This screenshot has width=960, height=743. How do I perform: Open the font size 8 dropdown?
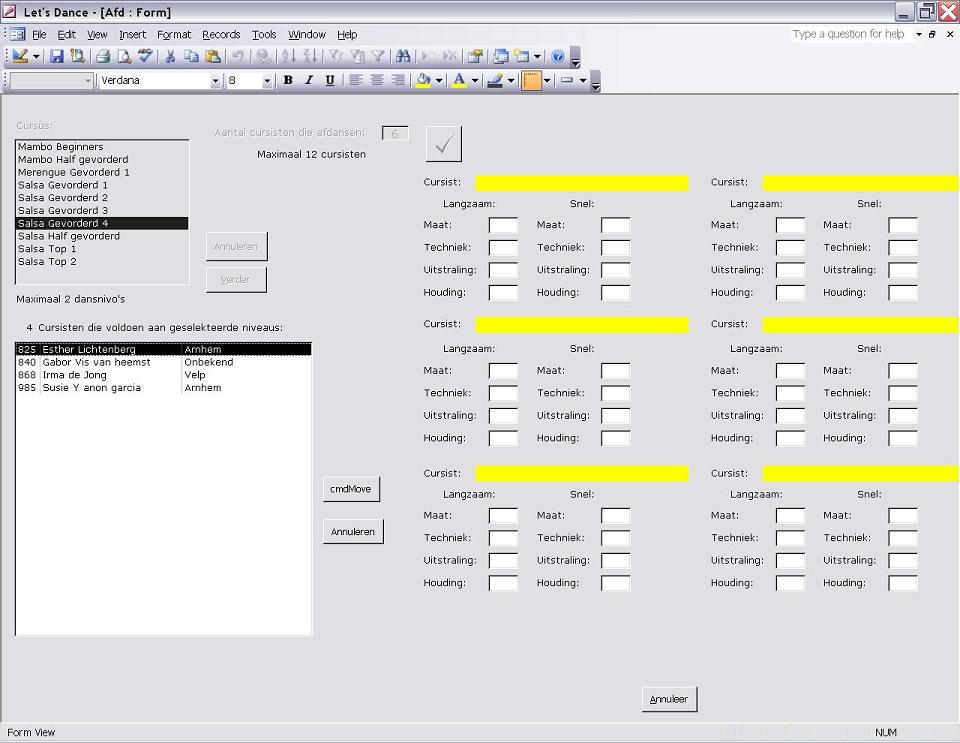coord(267,81)
